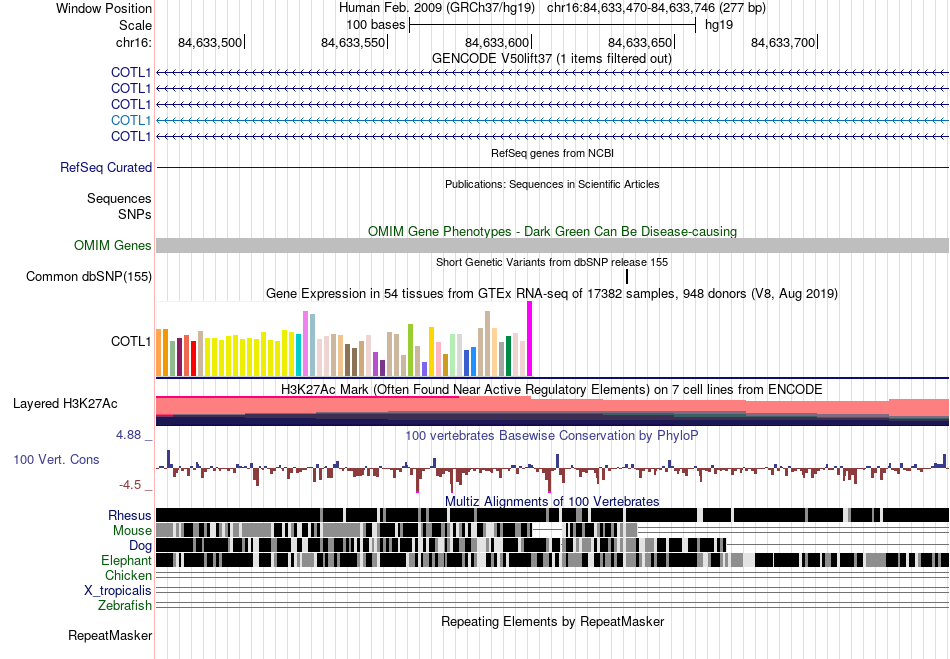
Task: Click the Rhesus species label
Action: (x=130, y=515)
